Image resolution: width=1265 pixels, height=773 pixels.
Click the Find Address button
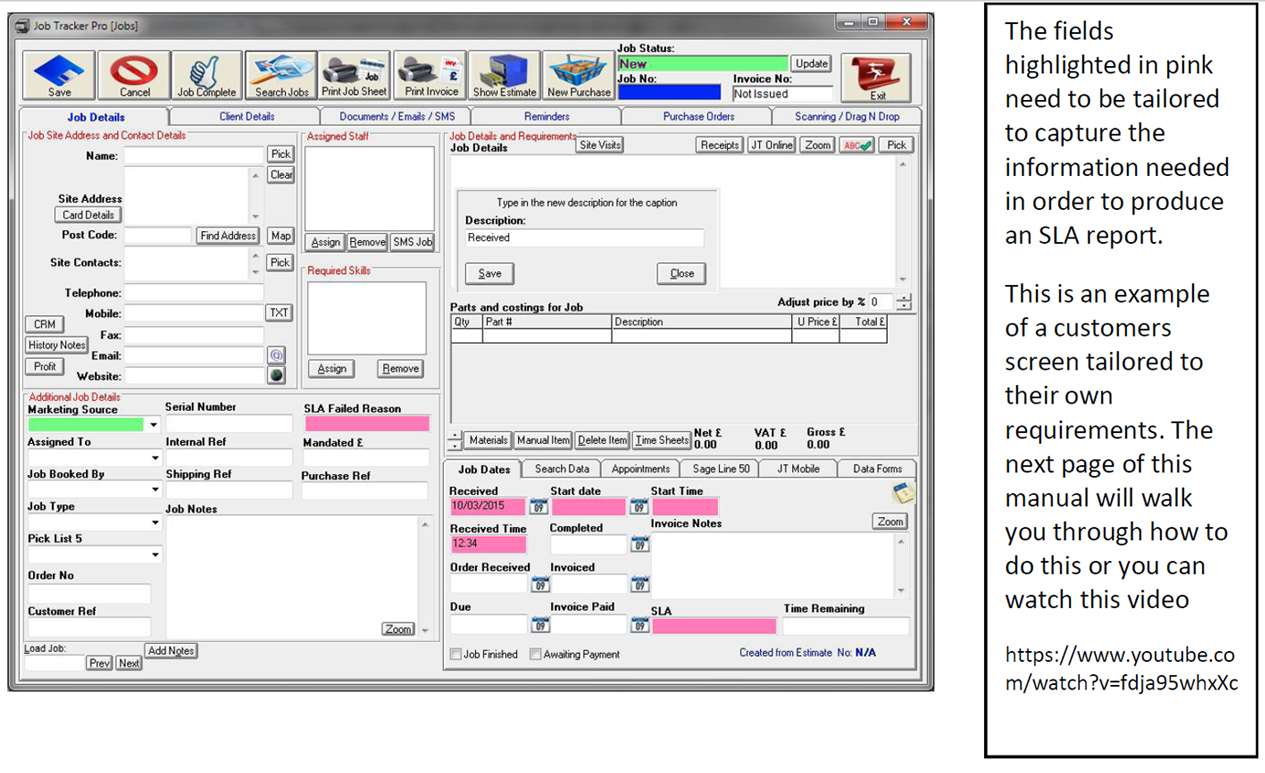pos(228,236)
